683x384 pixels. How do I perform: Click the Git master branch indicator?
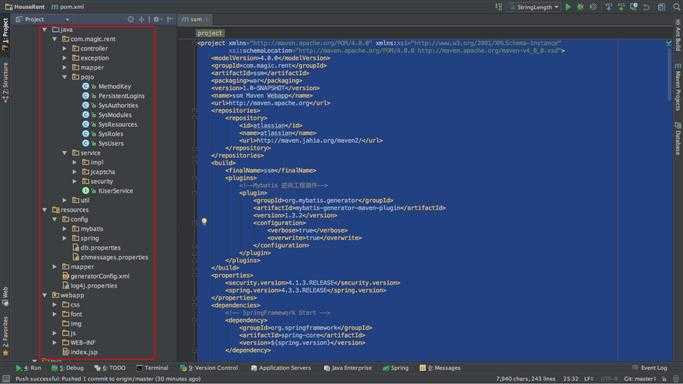640,379
